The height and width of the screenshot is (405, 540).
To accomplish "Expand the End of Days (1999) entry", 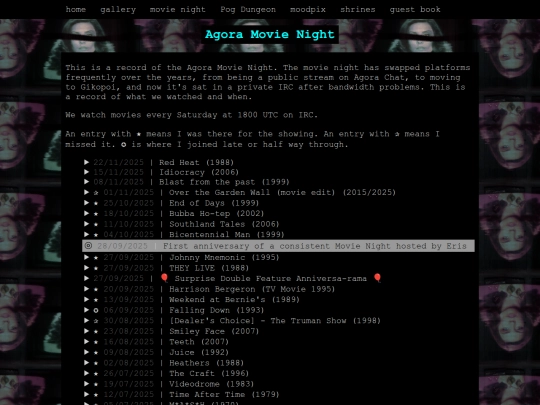I will (x=87, y=203).
